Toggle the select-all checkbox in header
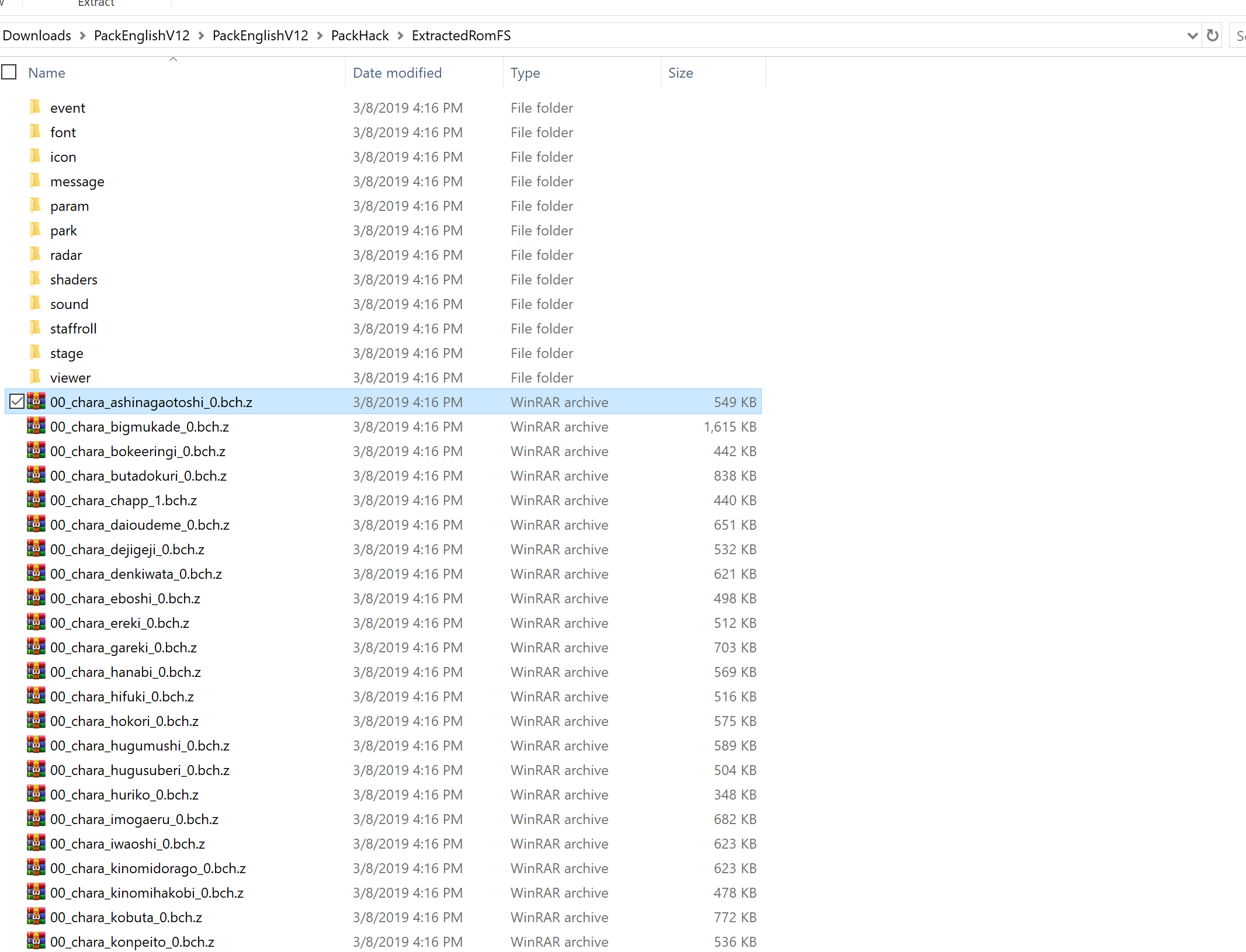 9,72
